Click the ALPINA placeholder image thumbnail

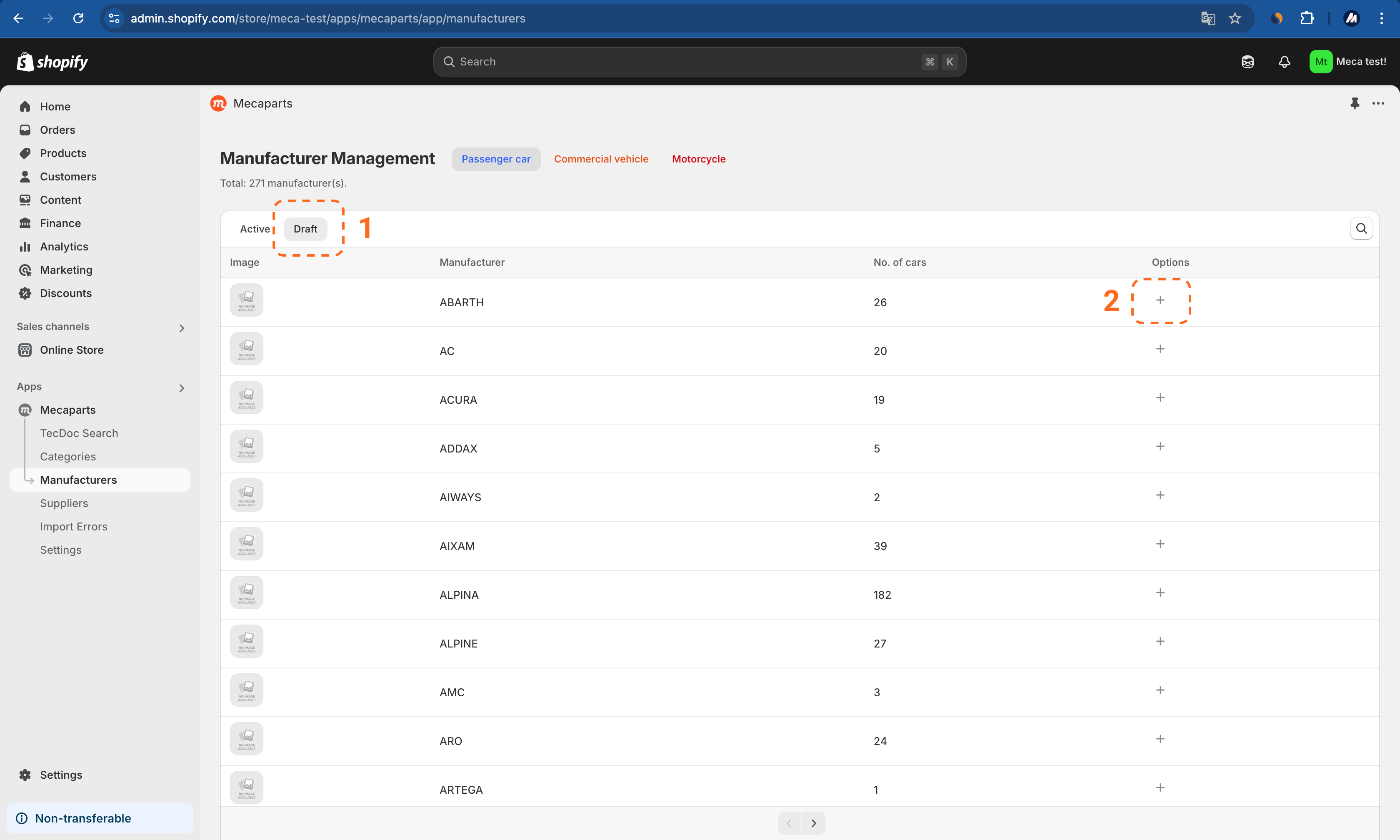[246, 592]
